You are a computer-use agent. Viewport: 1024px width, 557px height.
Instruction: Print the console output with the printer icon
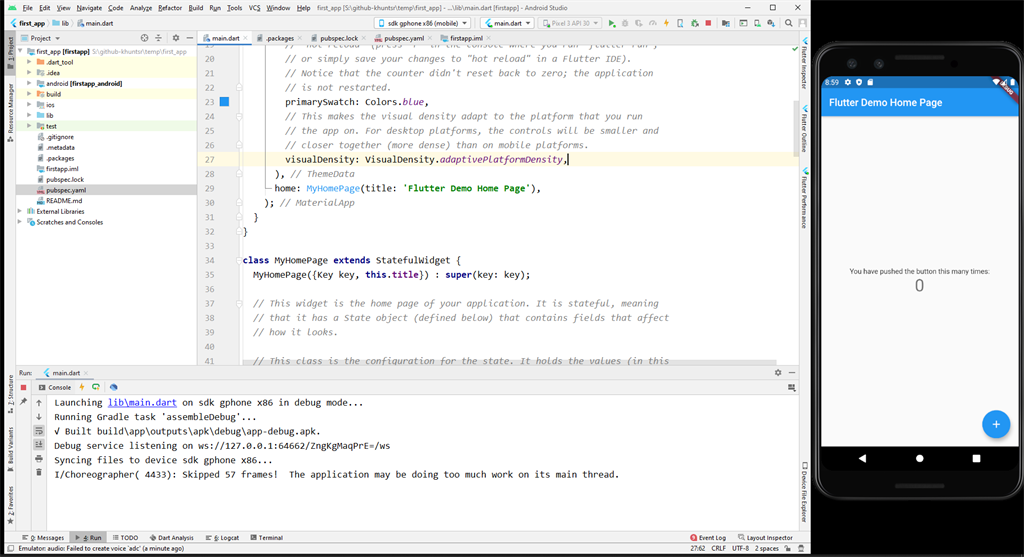(39, 458)
